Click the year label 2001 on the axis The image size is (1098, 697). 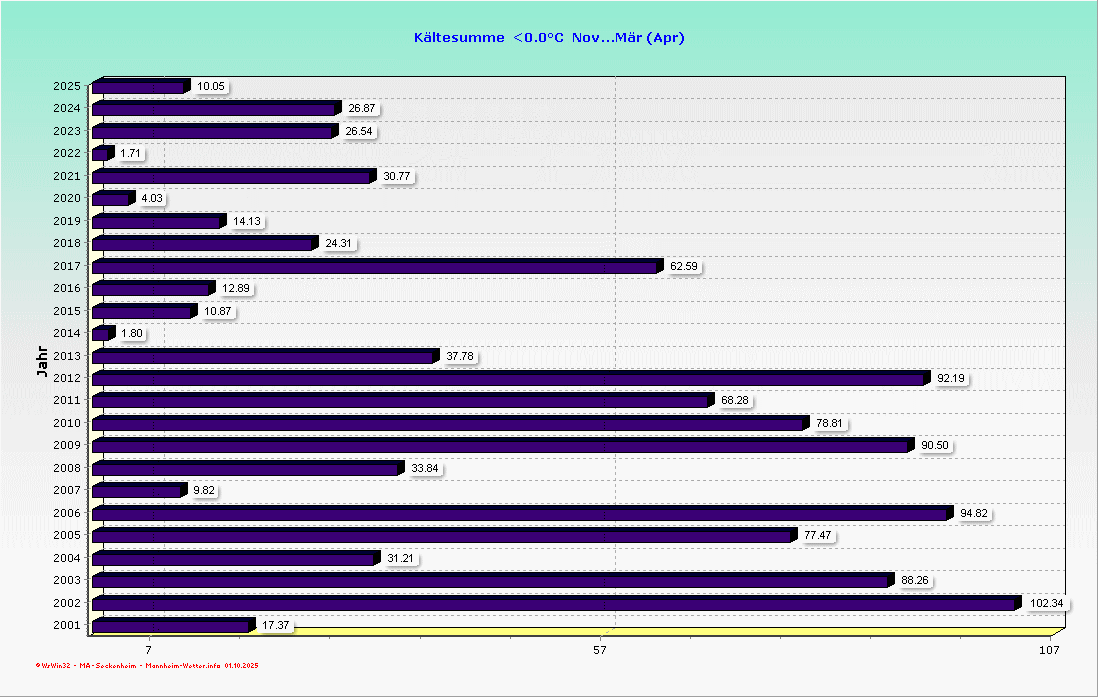coord(67,625)
